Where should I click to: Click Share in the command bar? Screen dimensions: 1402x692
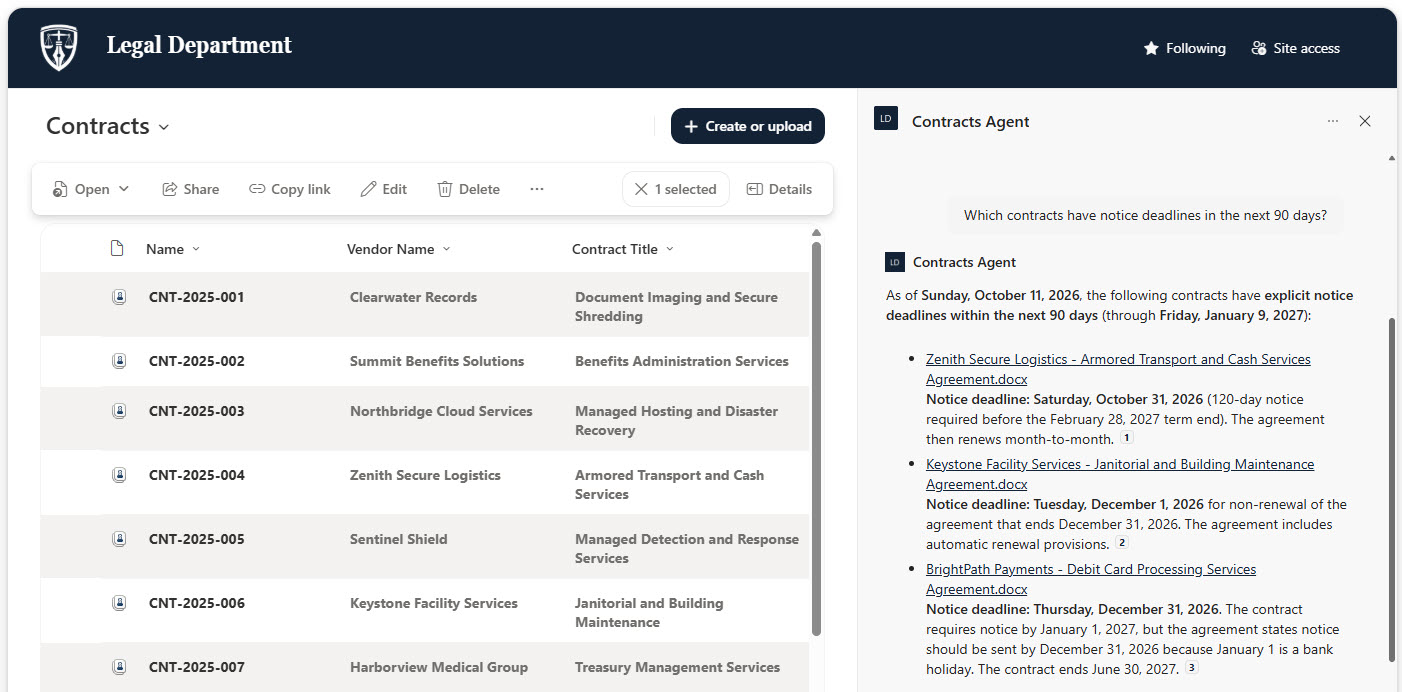point(190,189)
